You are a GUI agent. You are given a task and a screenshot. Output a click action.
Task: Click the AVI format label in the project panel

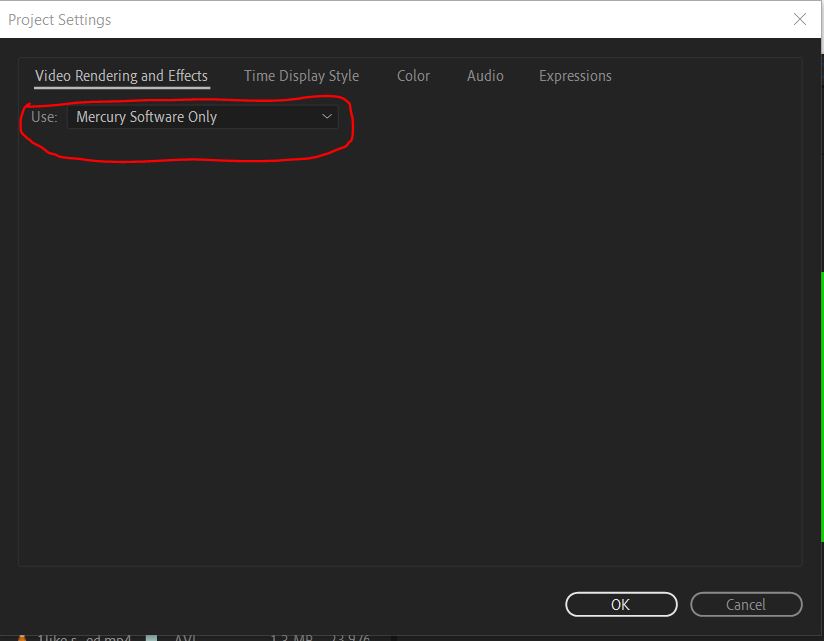(x=184, y=636)
